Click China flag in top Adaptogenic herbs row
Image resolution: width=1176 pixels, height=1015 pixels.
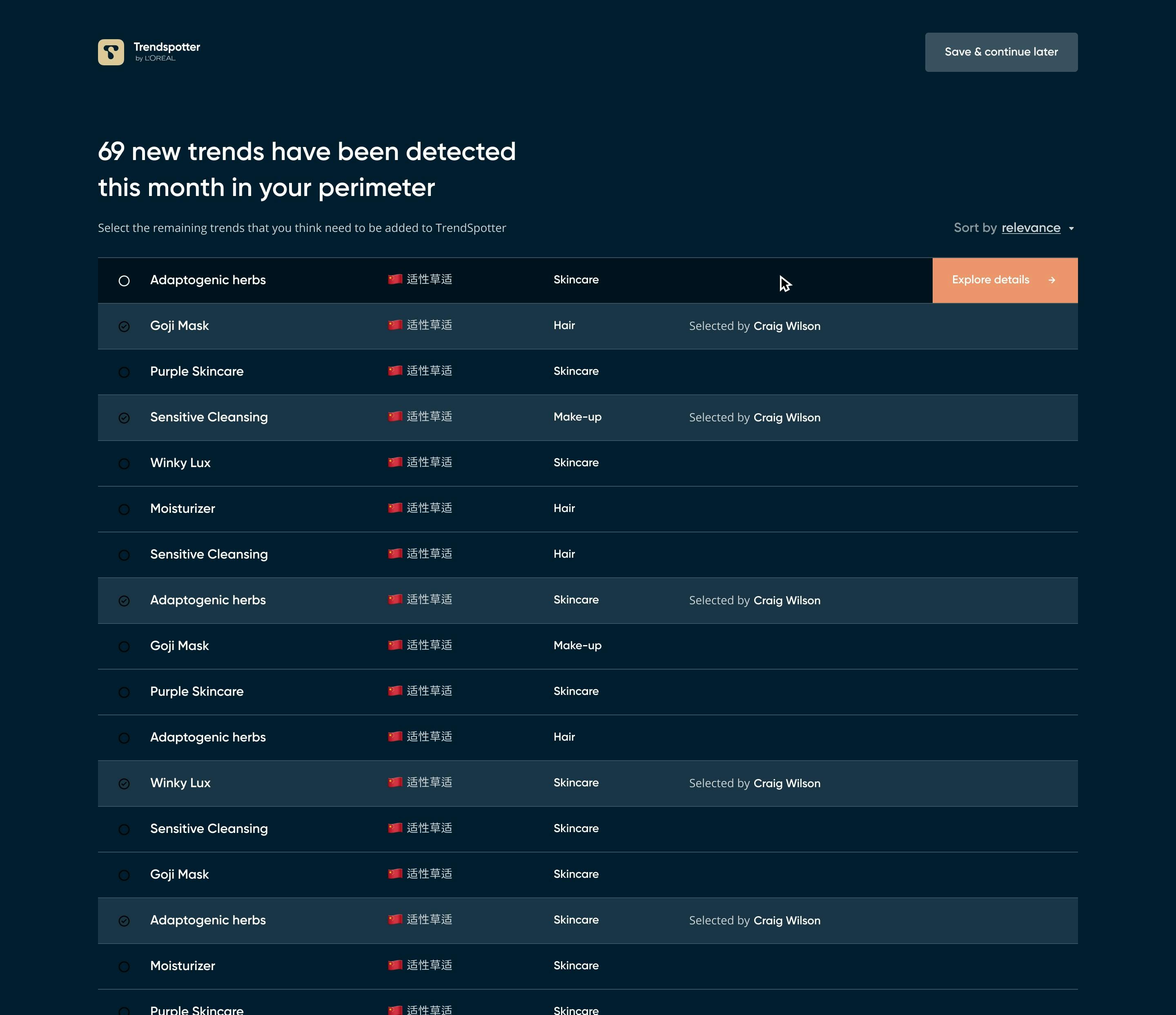395,279
